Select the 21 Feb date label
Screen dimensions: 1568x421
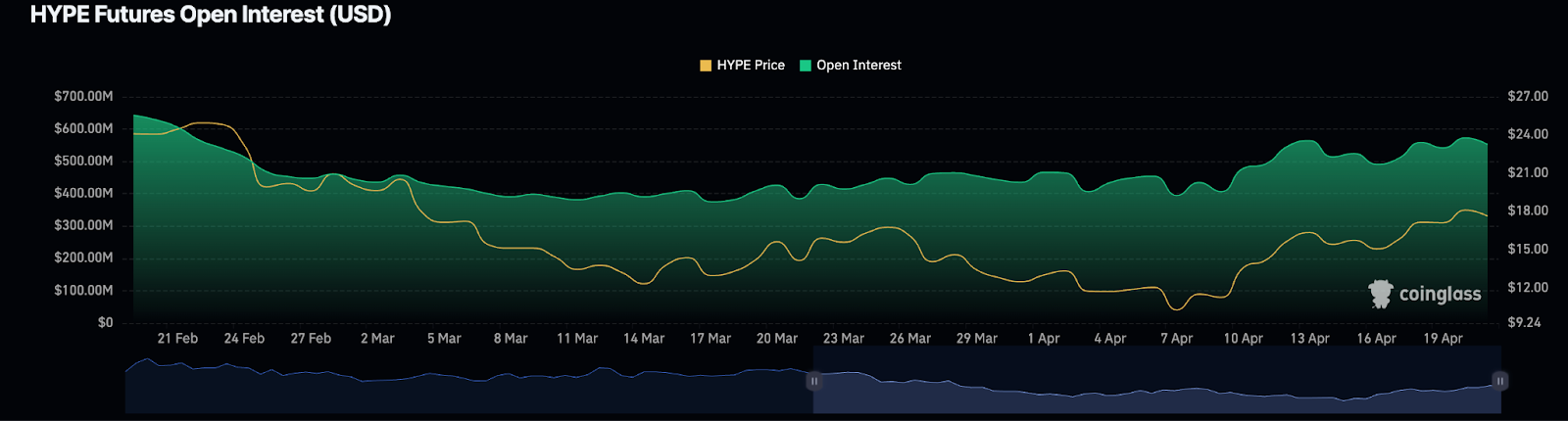[x=177, y=339]
